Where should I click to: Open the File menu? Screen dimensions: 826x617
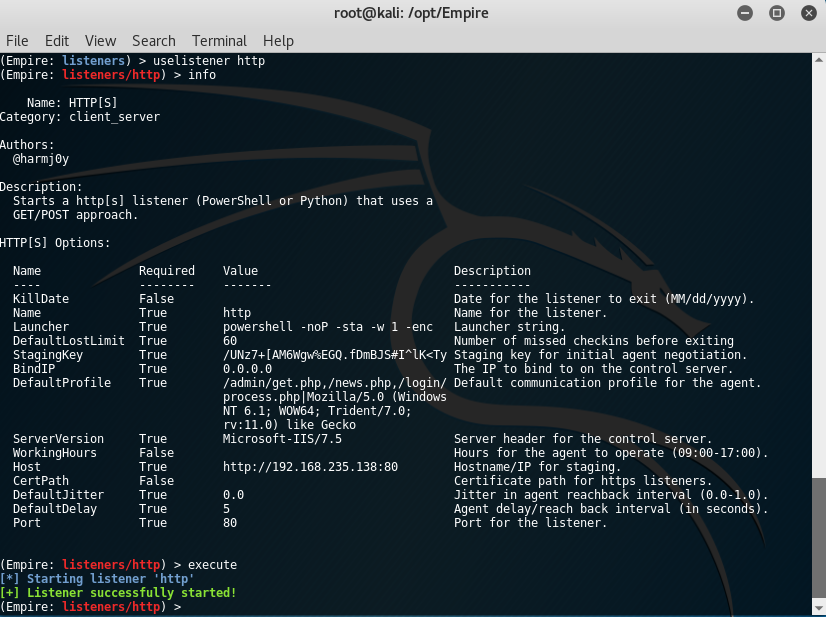tap(17, 41)
